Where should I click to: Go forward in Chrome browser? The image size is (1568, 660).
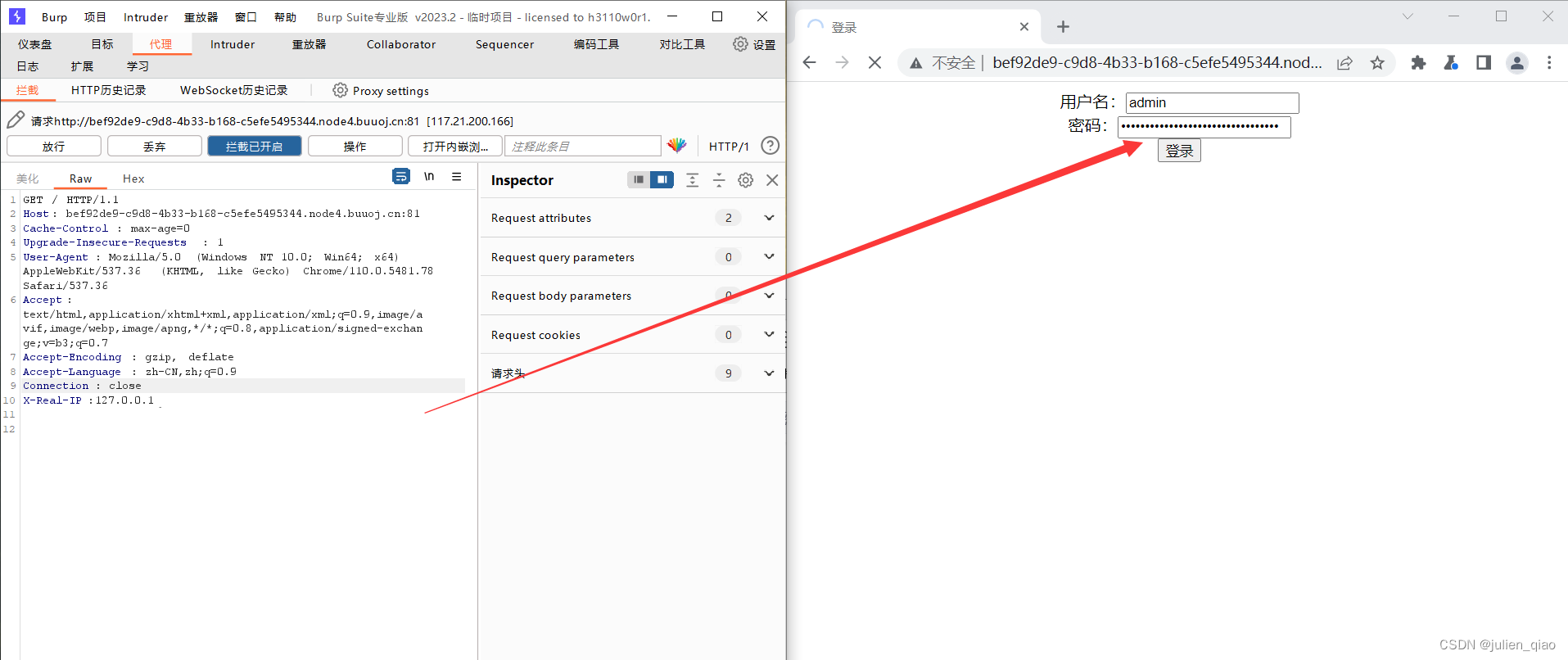[842, 63]
